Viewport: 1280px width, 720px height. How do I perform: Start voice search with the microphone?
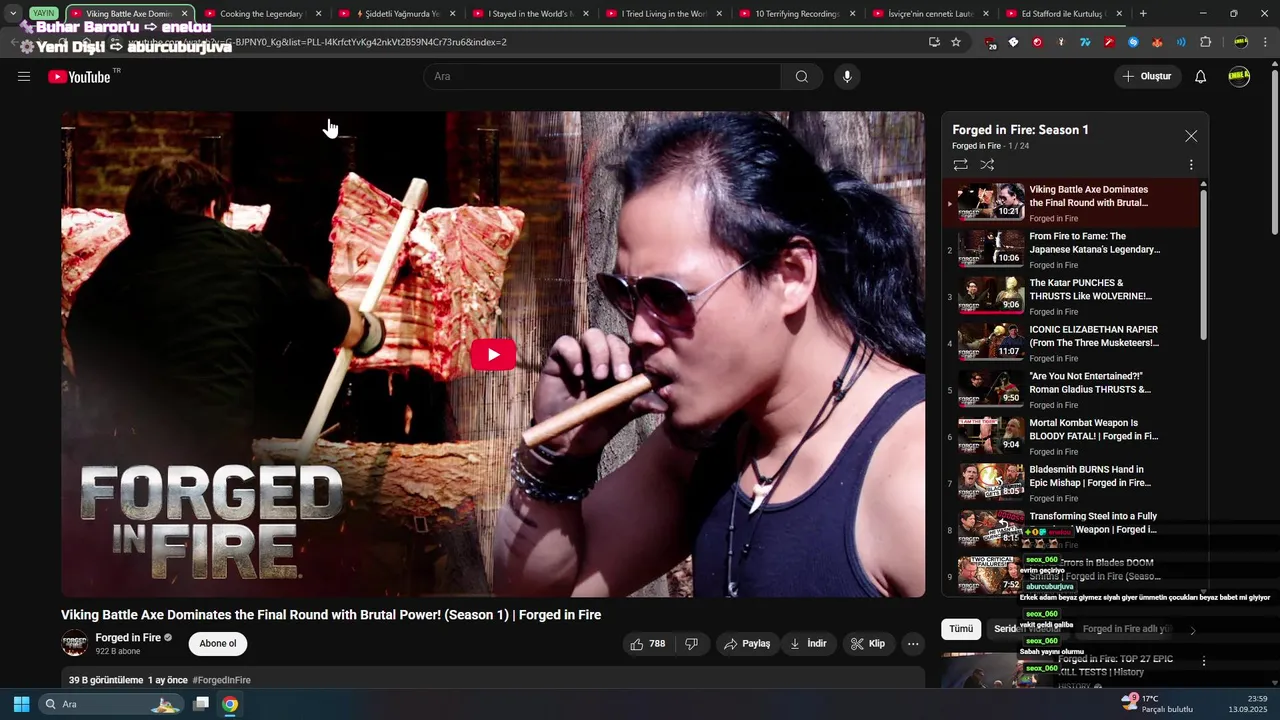847,76
